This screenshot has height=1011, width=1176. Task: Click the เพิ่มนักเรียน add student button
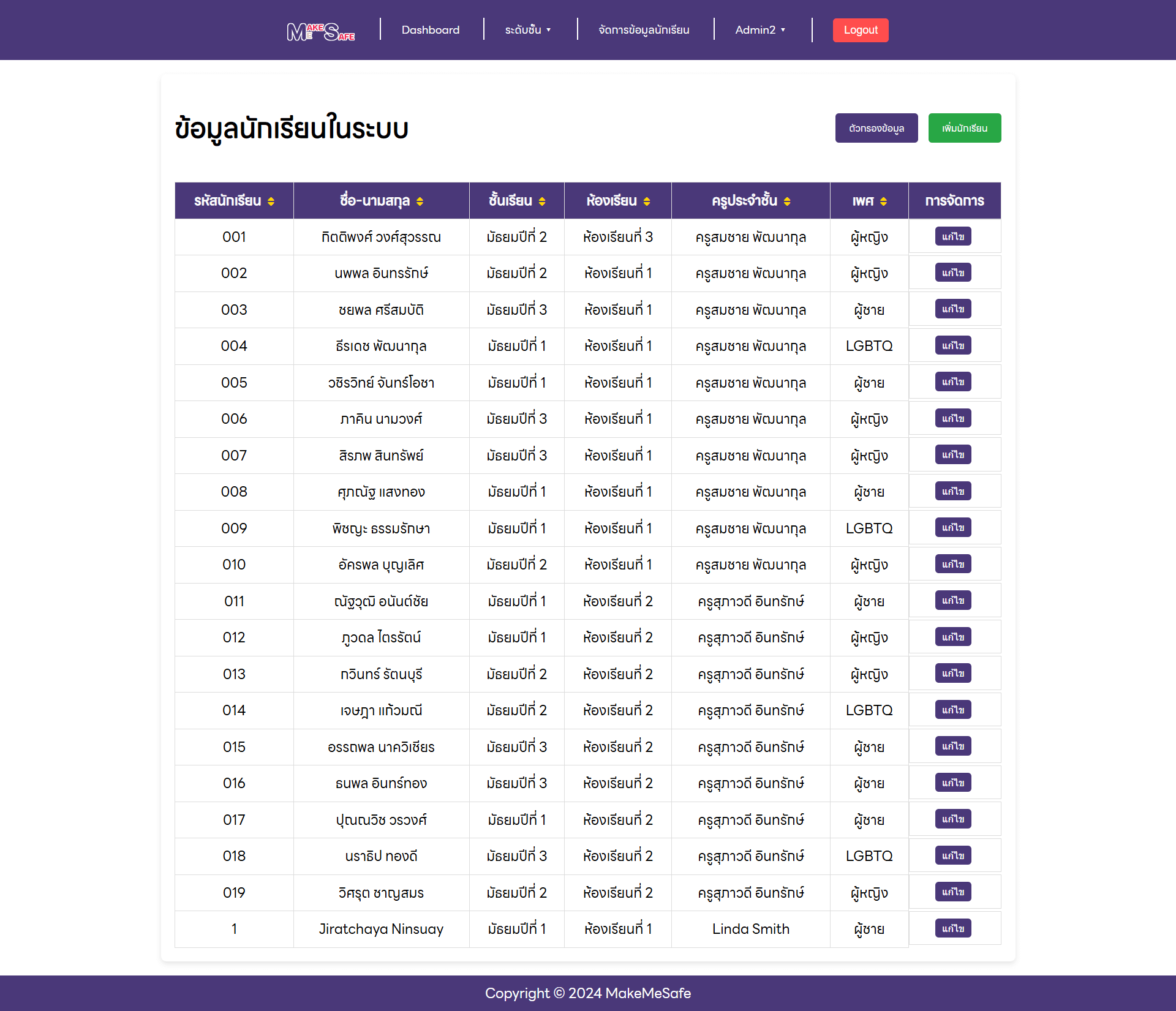pos(965,128)
